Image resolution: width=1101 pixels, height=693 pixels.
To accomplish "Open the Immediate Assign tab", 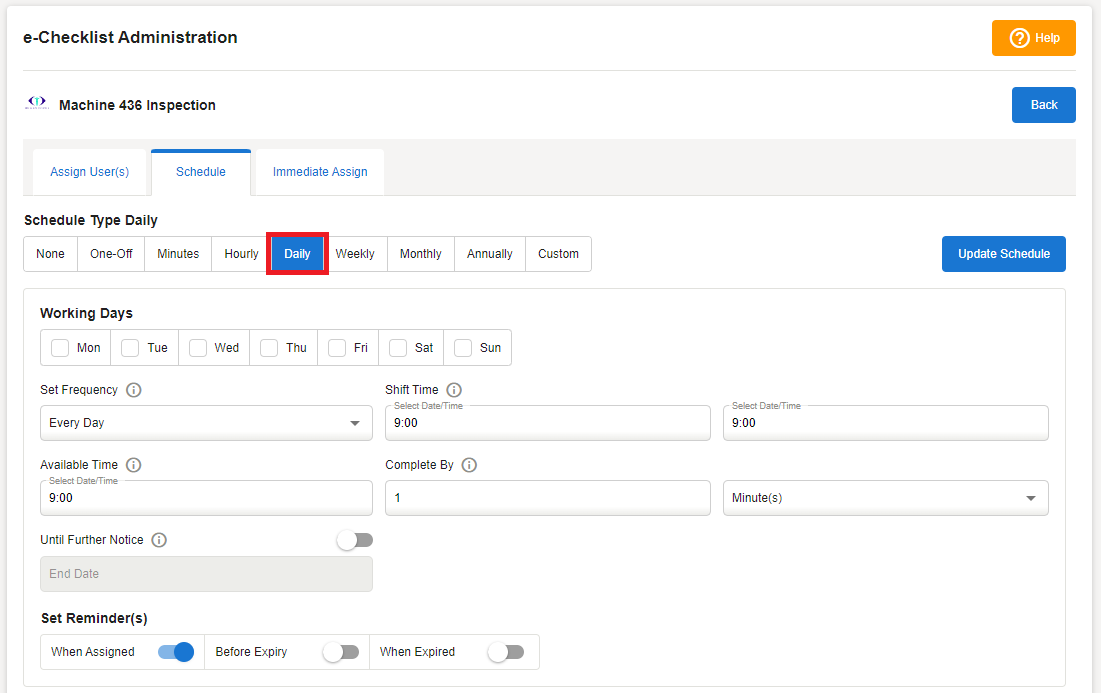I will (320, 172).
